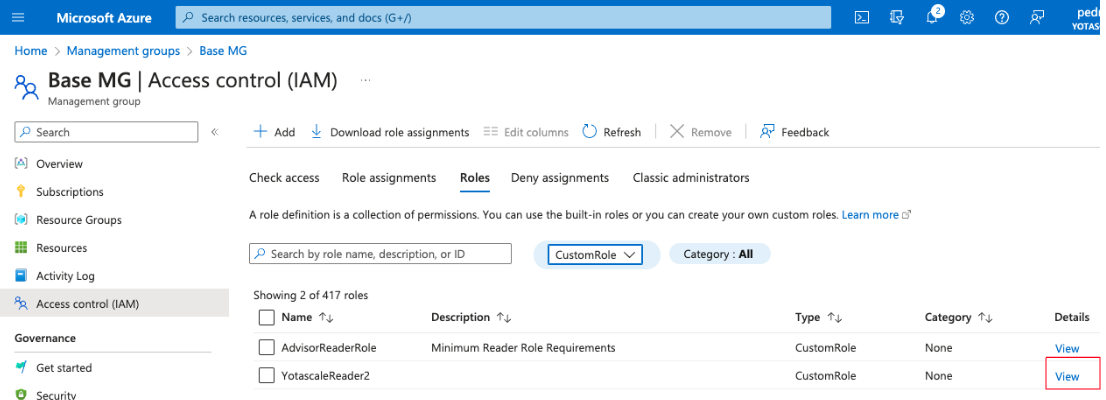Check the YotascaleReader2 row checkbox
1106x400 pixels.
coord(266,376)
